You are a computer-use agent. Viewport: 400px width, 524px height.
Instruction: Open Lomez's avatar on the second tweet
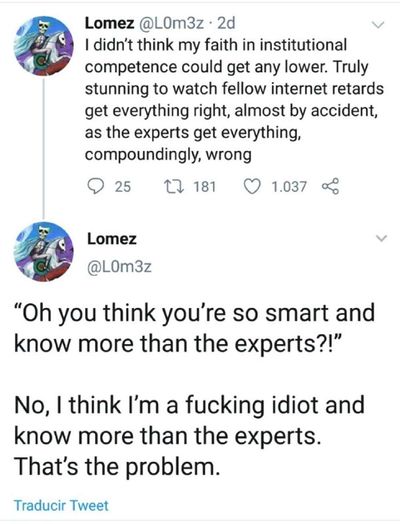tap(43, 252)
